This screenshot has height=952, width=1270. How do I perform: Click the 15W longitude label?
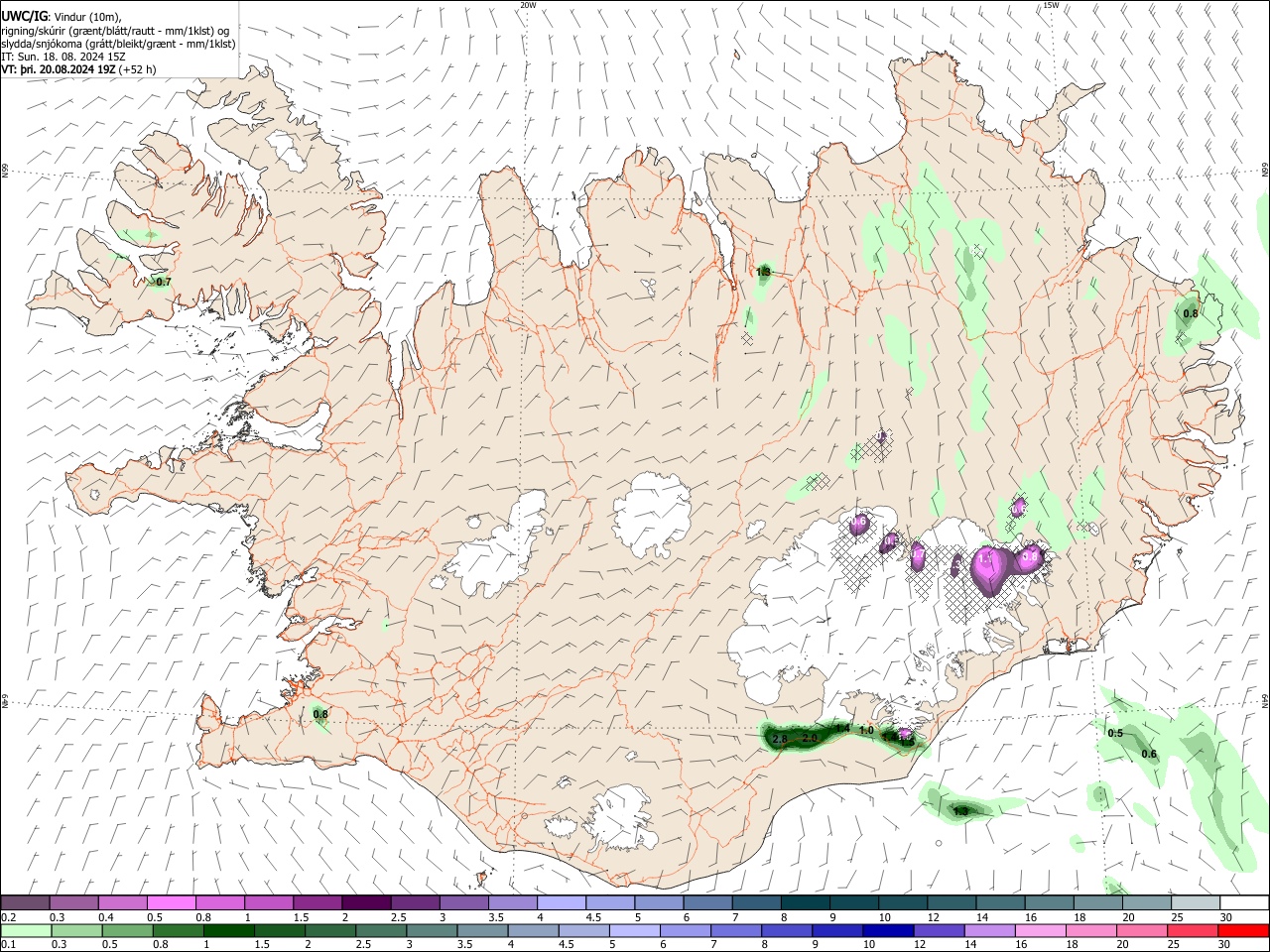(1051, 5)
